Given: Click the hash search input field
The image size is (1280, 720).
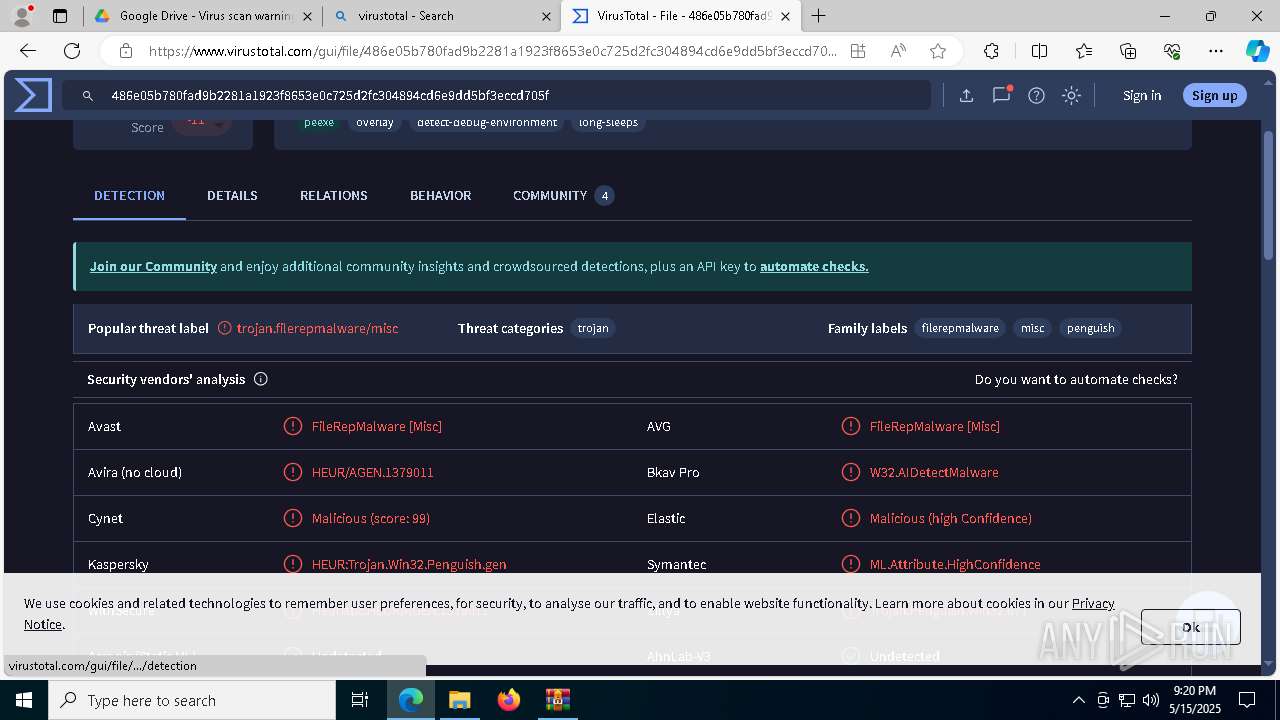Looking at the screenshot, I should tap(497, 95).
